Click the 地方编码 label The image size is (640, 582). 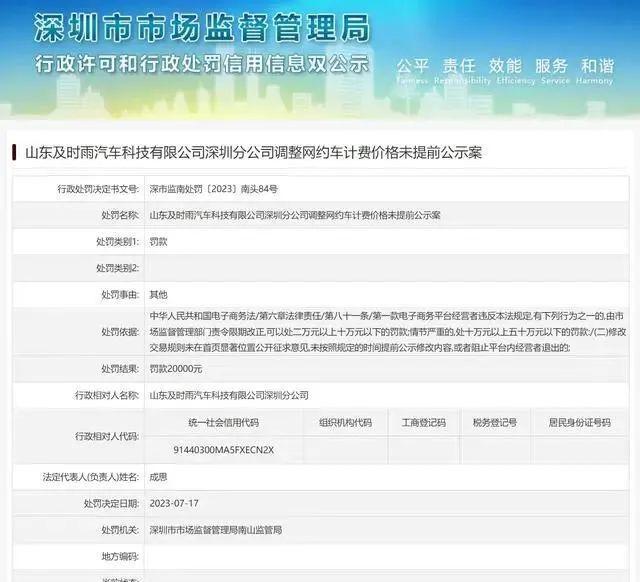(120, 556)
